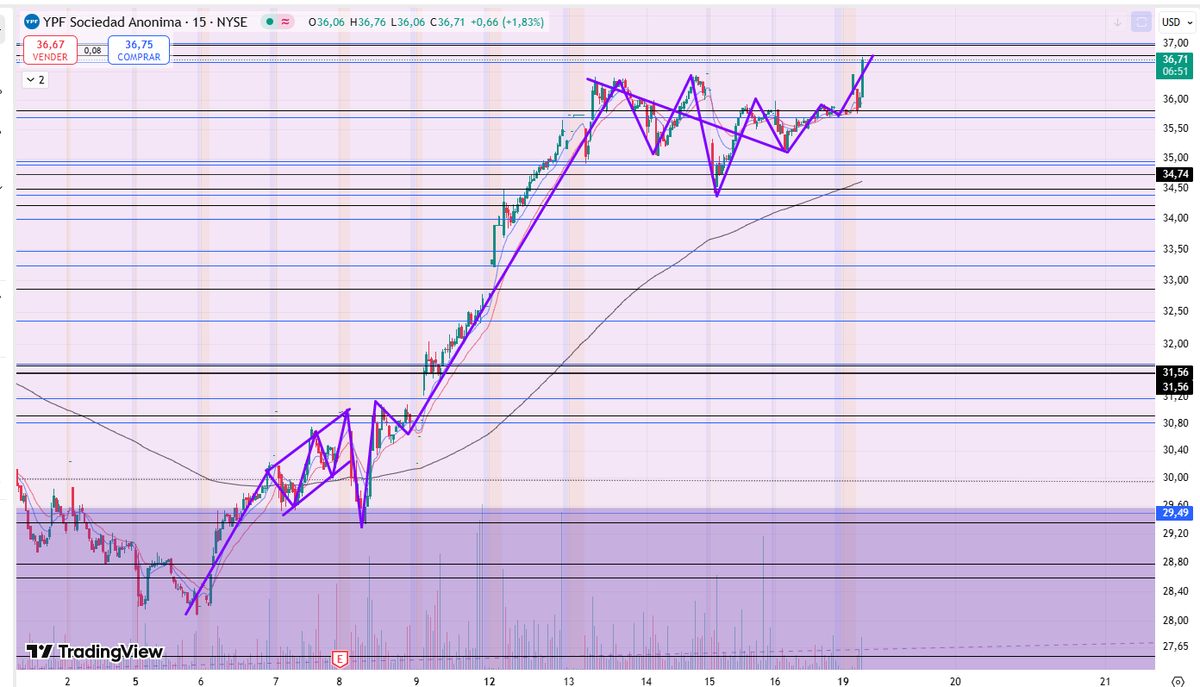Click the 35,00 price scale value
Viewport: 1200px width, 687px height.
1175,157
